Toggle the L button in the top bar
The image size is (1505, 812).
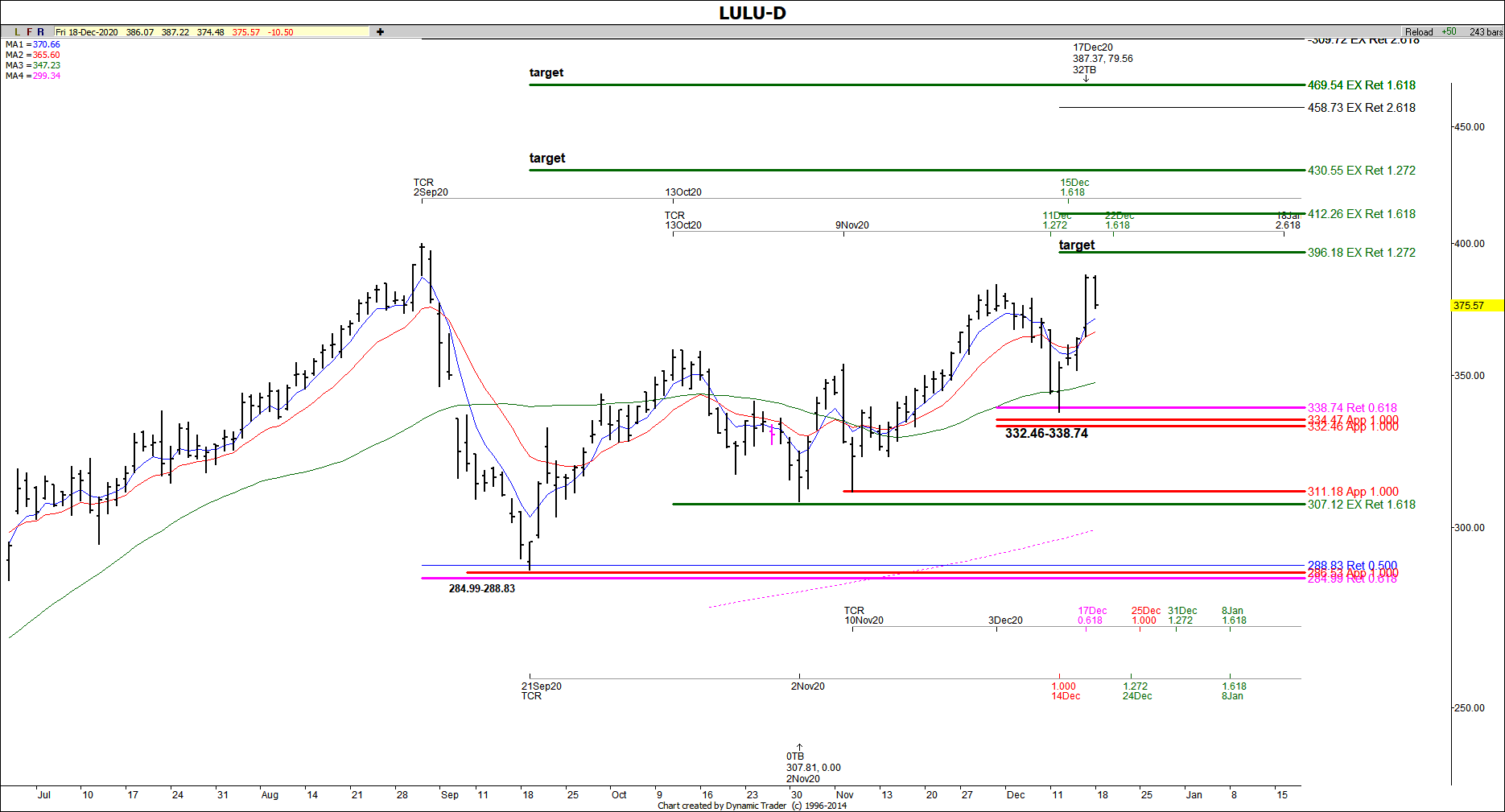[x=18, y=32]
